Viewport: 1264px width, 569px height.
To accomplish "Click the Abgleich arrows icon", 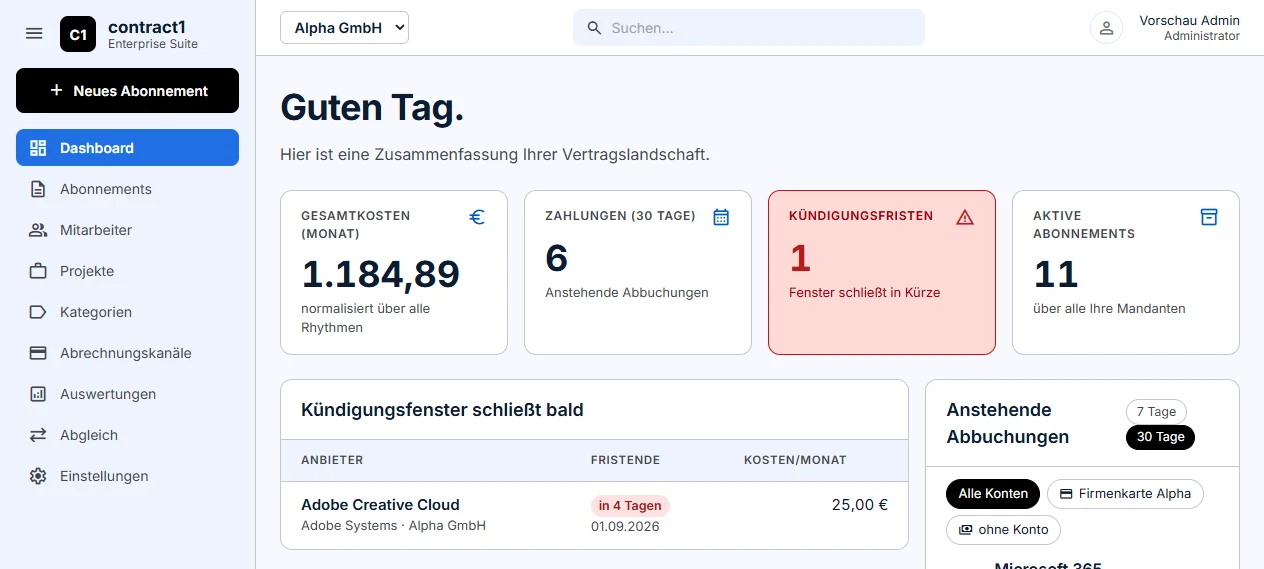I will pos(38,435).
